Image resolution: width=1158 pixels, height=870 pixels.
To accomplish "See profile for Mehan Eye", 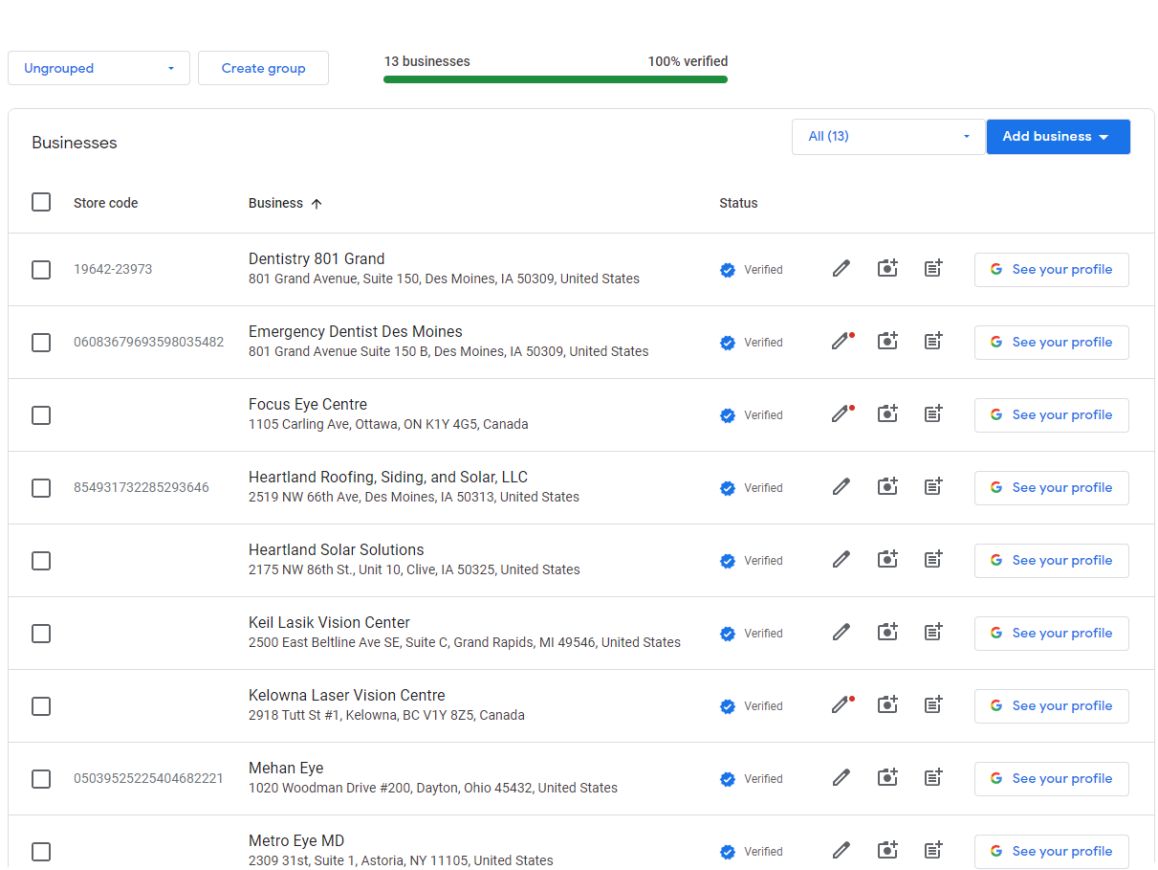I will pyautogui.click(x=1051, y=778).
